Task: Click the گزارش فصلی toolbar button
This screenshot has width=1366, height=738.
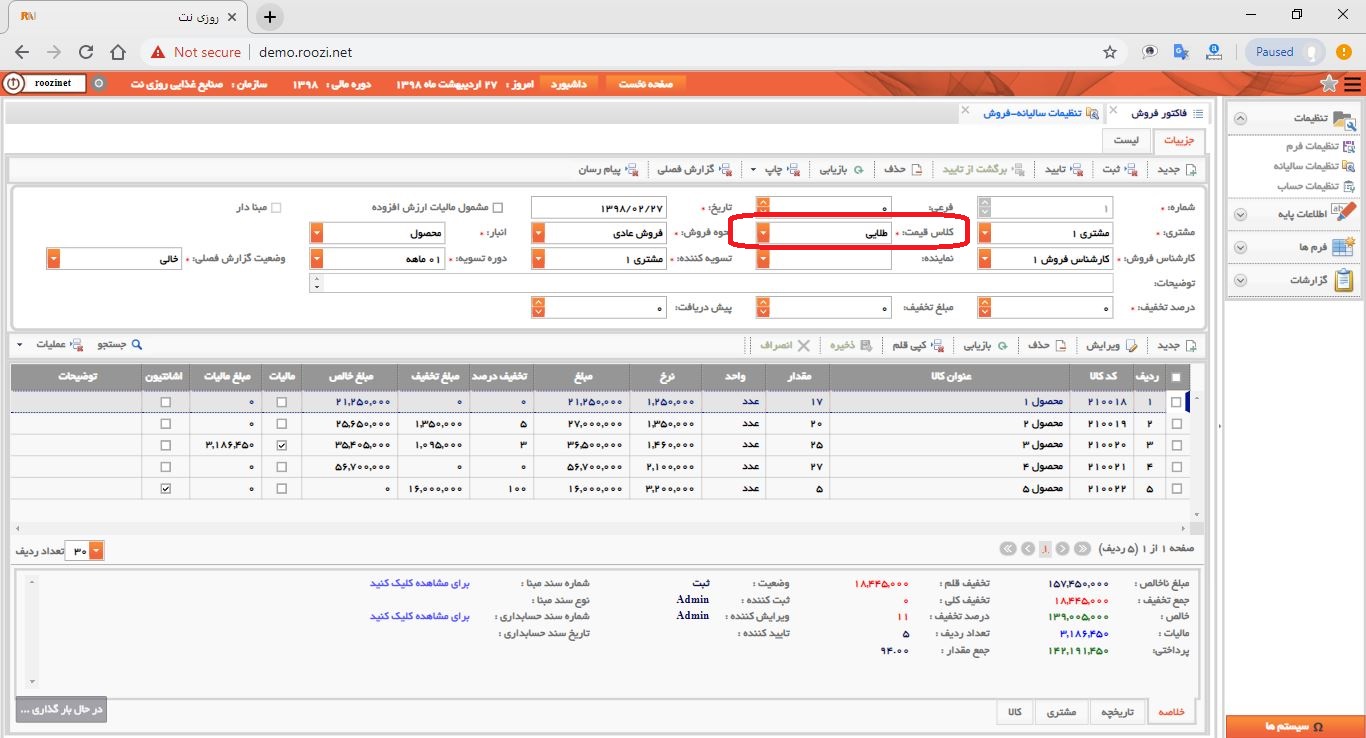Action: 694,169
